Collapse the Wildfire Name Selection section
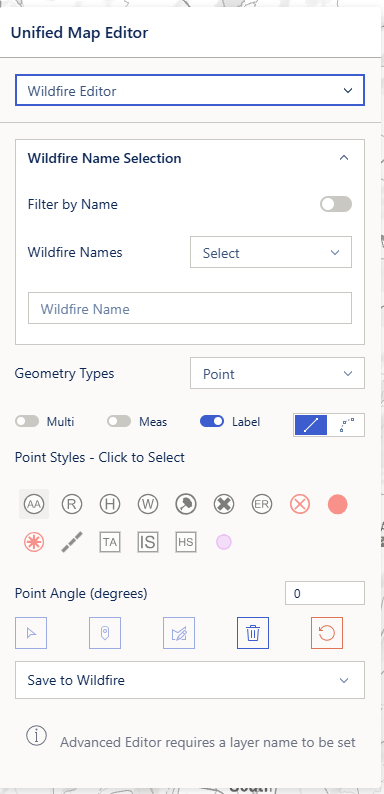 click(x=344, y=158)
